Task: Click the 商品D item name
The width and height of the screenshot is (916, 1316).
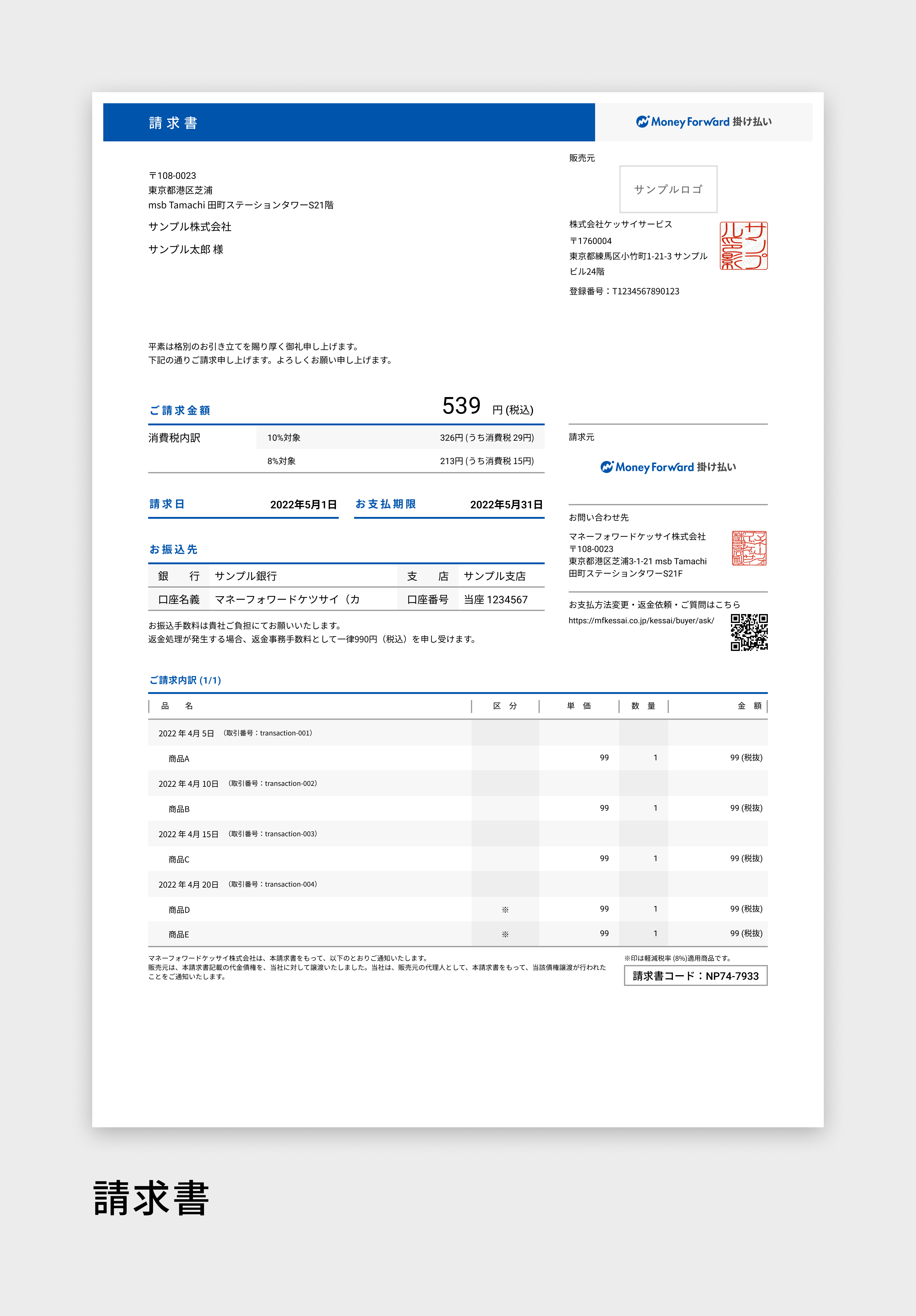Action: point(179,910)
